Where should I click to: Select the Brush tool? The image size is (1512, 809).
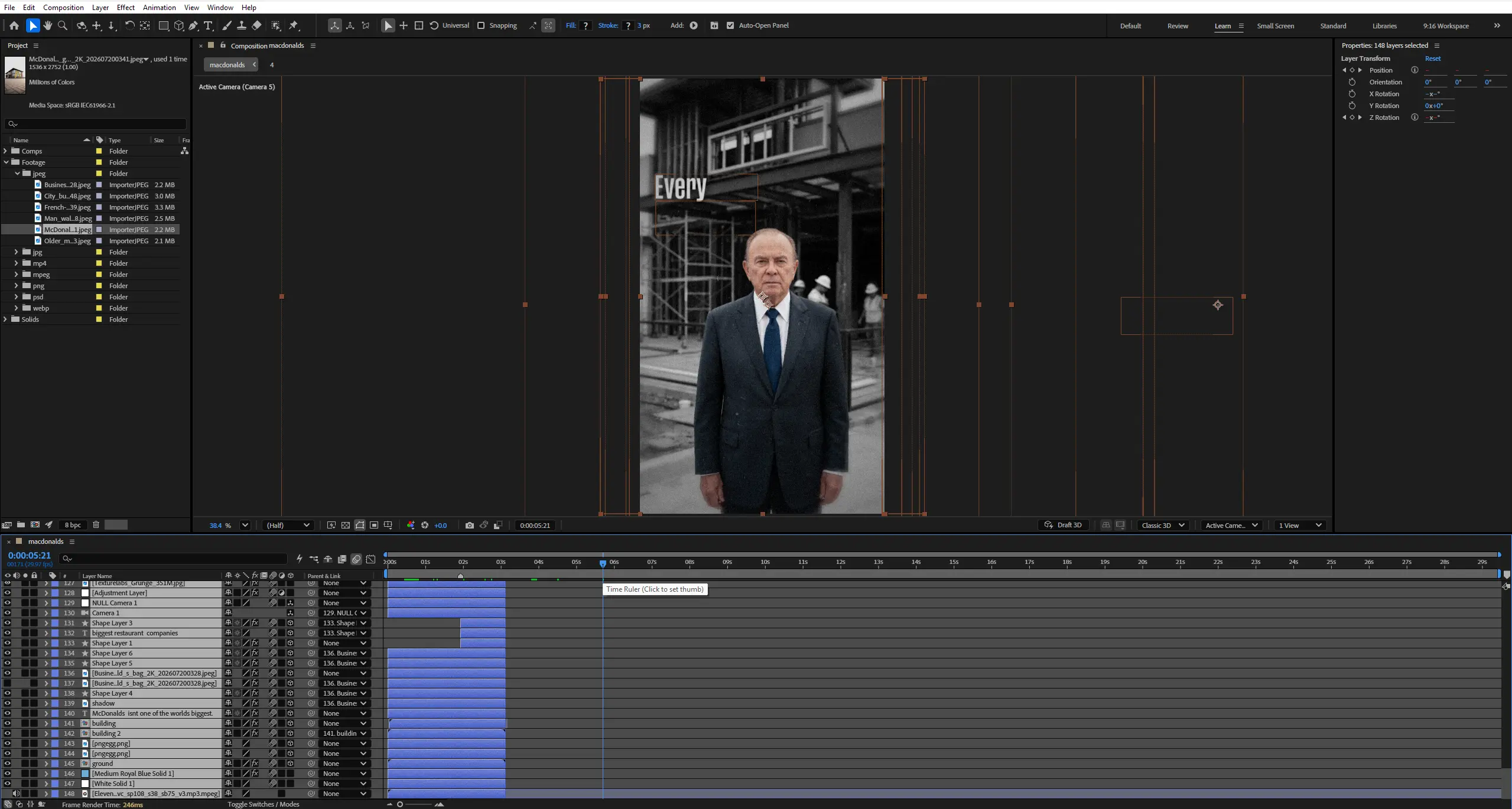click(227, 25)
